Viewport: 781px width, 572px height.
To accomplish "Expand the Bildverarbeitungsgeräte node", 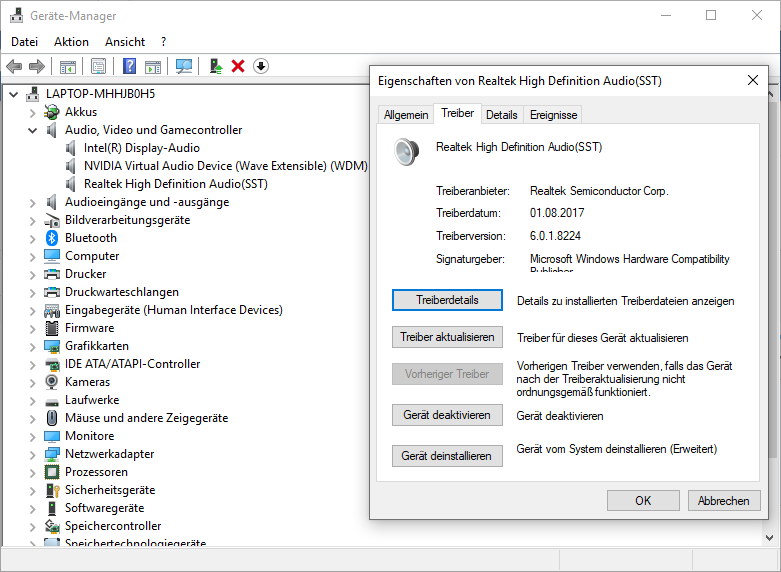I will 32,221.
